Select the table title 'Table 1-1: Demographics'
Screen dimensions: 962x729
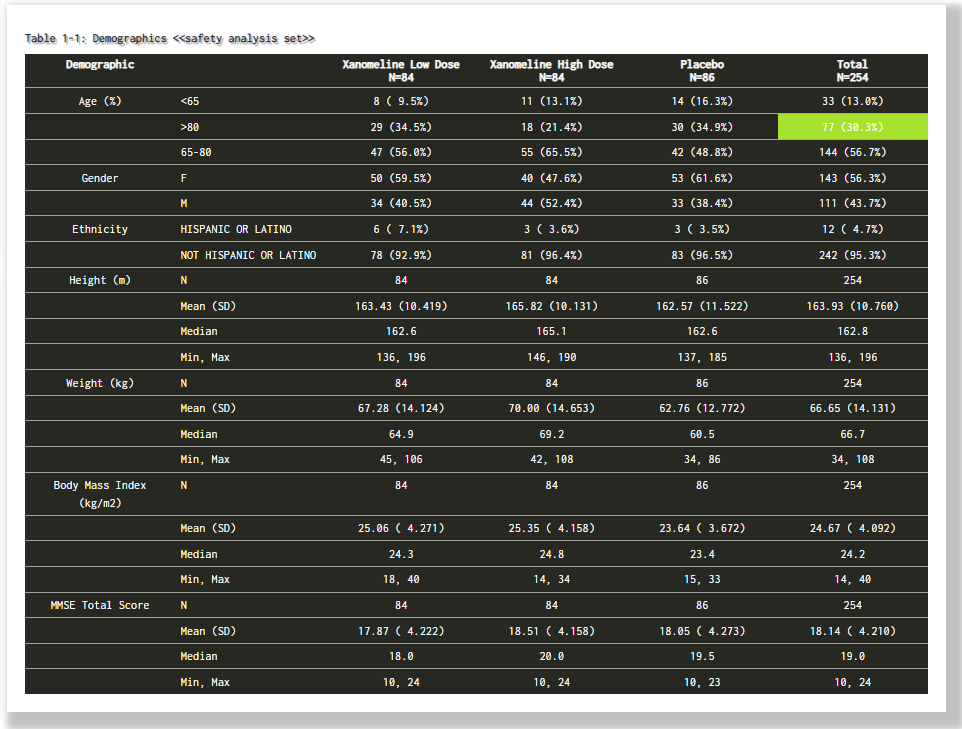coord(96,39)
